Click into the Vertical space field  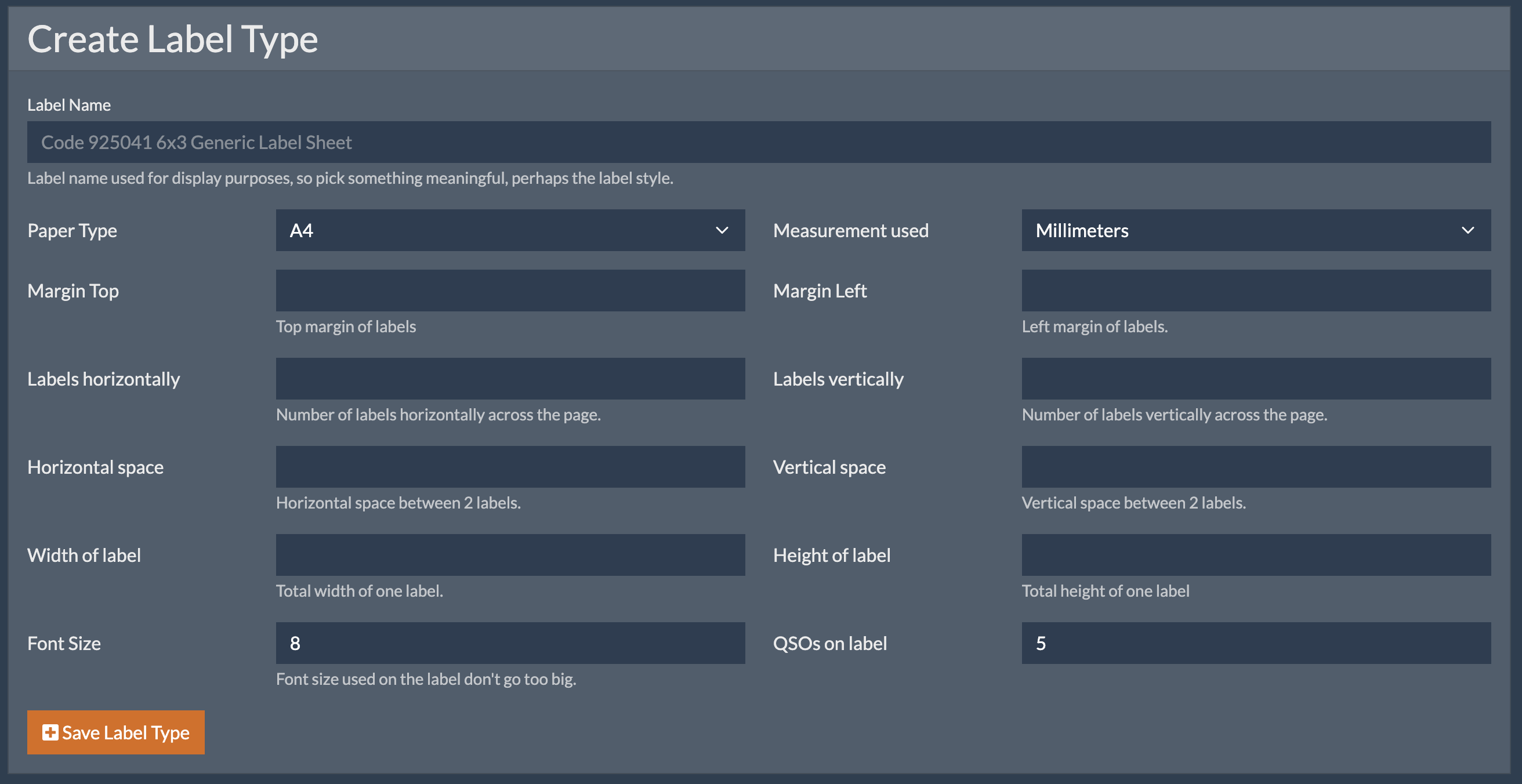click(1256, 467)
